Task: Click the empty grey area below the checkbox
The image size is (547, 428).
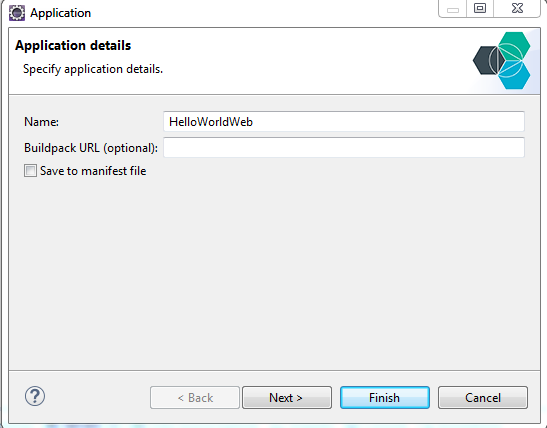Action: pyautogui.click(x=274, y=272)
